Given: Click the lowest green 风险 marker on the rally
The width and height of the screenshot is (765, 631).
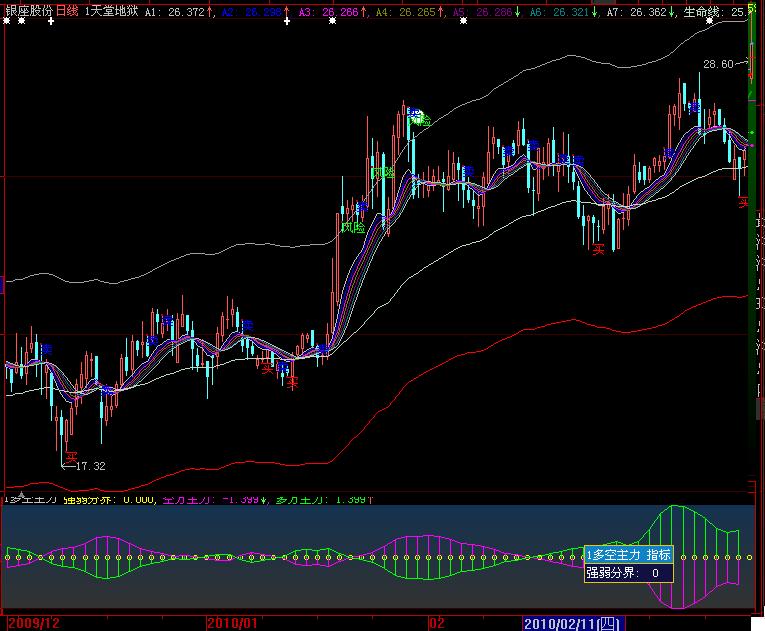Looking at the screenshot, I should tap(353, 227).
